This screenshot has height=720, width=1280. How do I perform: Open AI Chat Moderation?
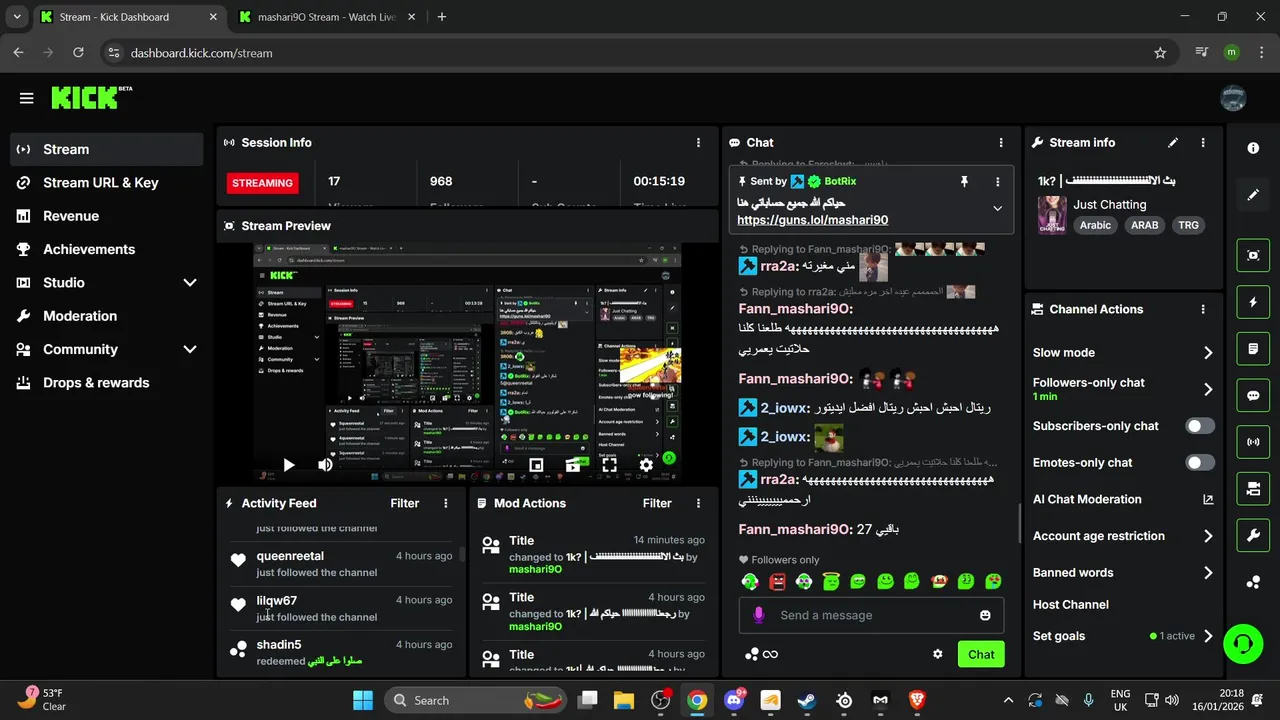pyautogui.click(x=1123, y=499)
